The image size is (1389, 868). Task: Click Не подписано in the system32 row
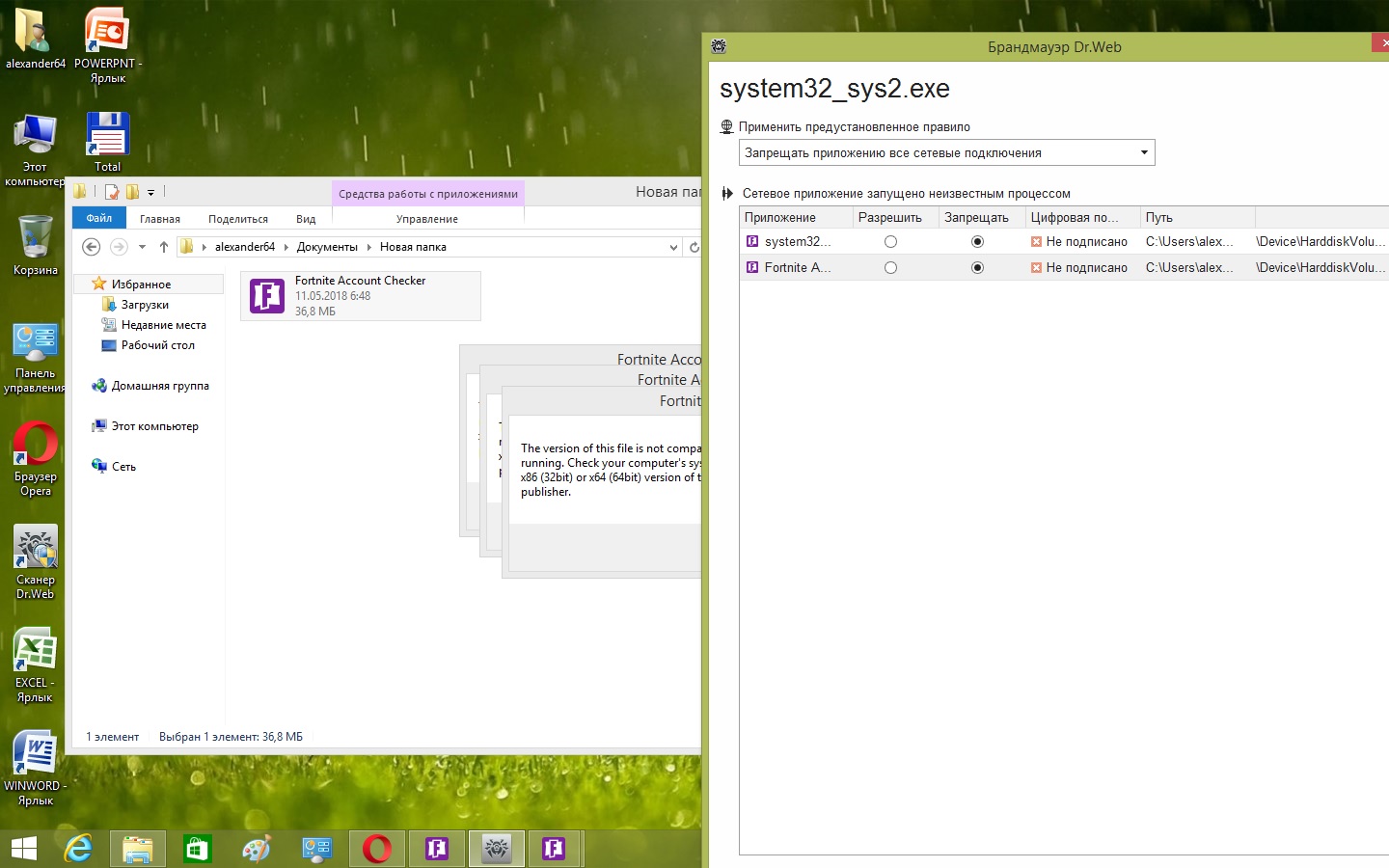tap(1086, 242)
